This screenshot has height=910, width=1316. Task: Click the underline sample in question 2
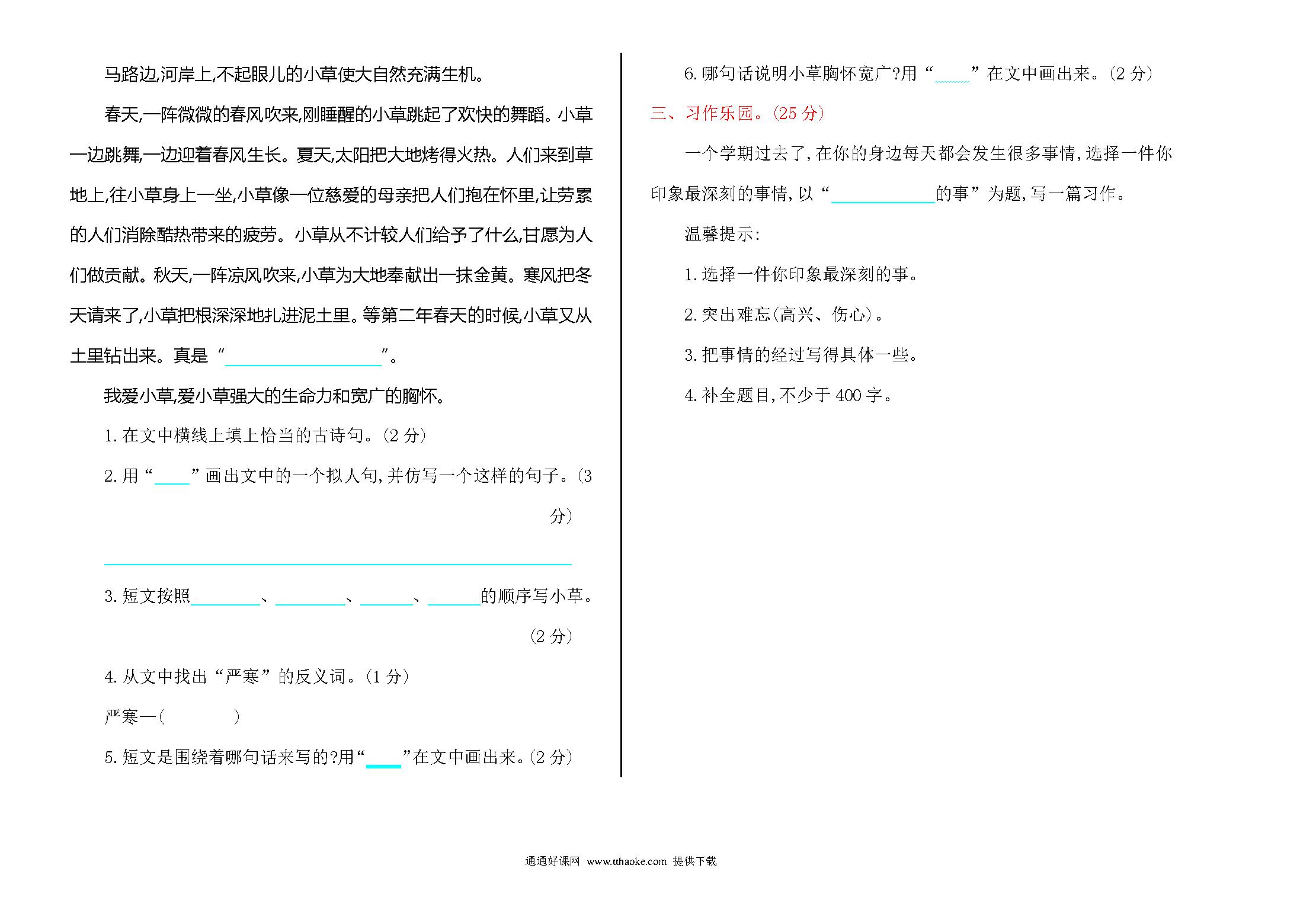pyautogui.click(x=172, y=483)
